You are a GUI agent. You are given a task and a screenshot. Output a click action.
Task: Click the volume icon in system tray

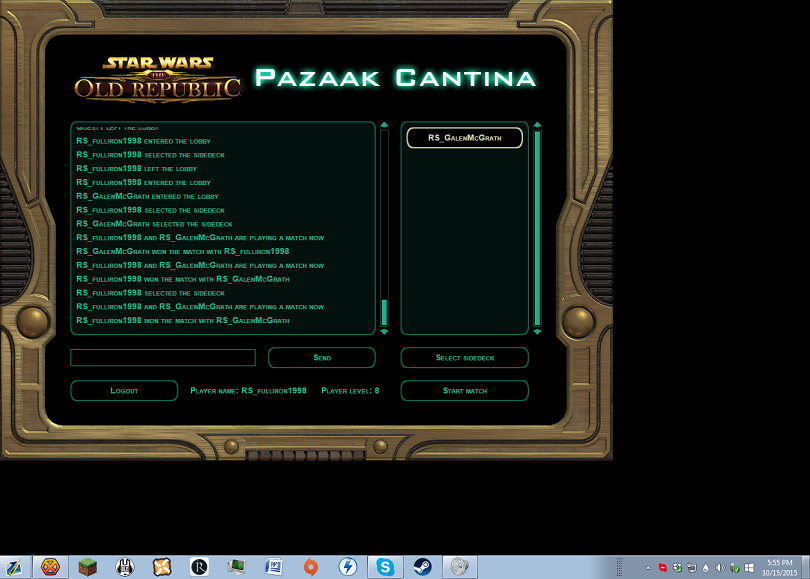pyautogui.click(x=720, y=567)
